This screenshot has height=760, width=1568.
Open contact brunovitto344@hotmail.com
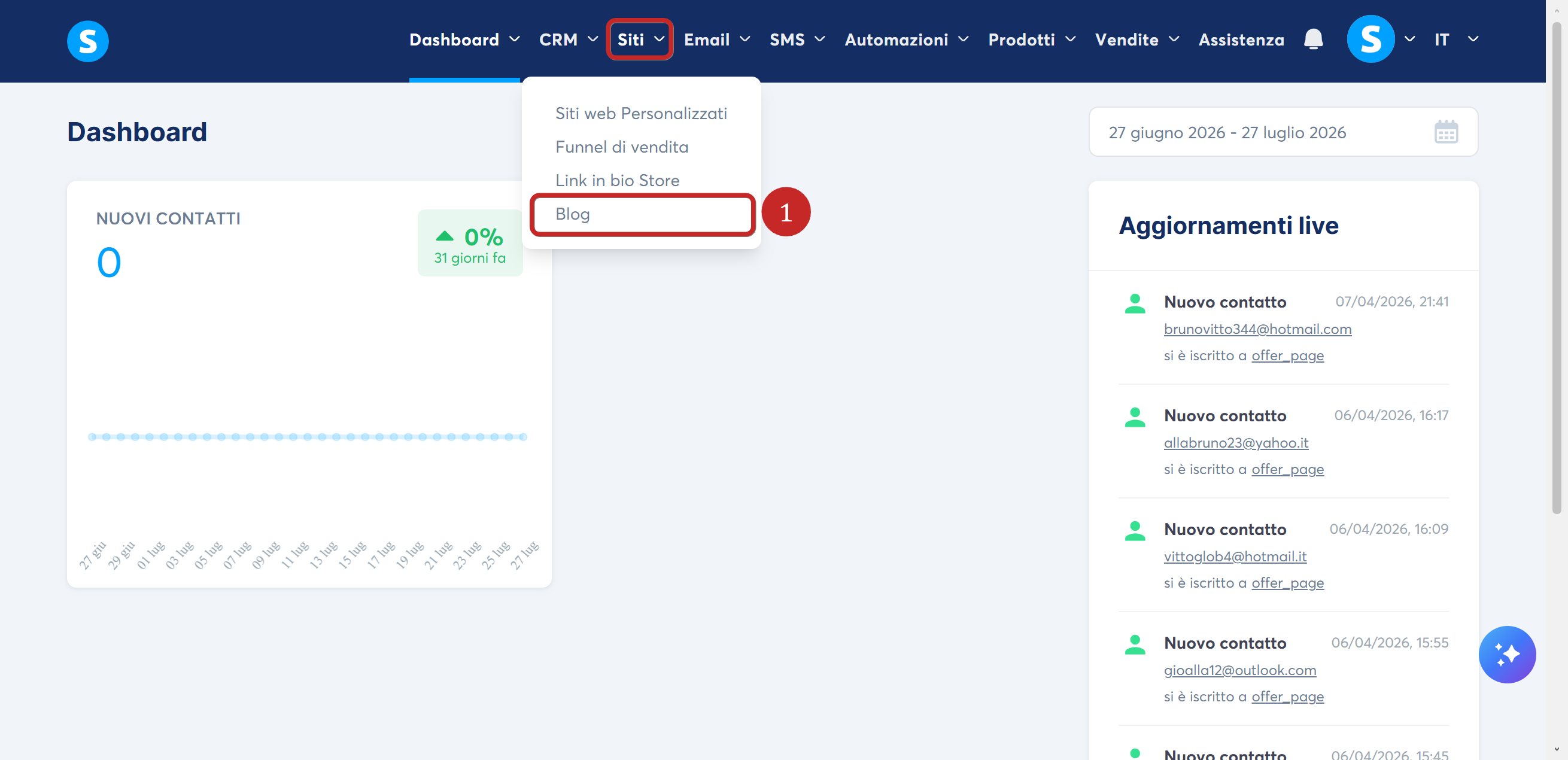[1257, 329]
